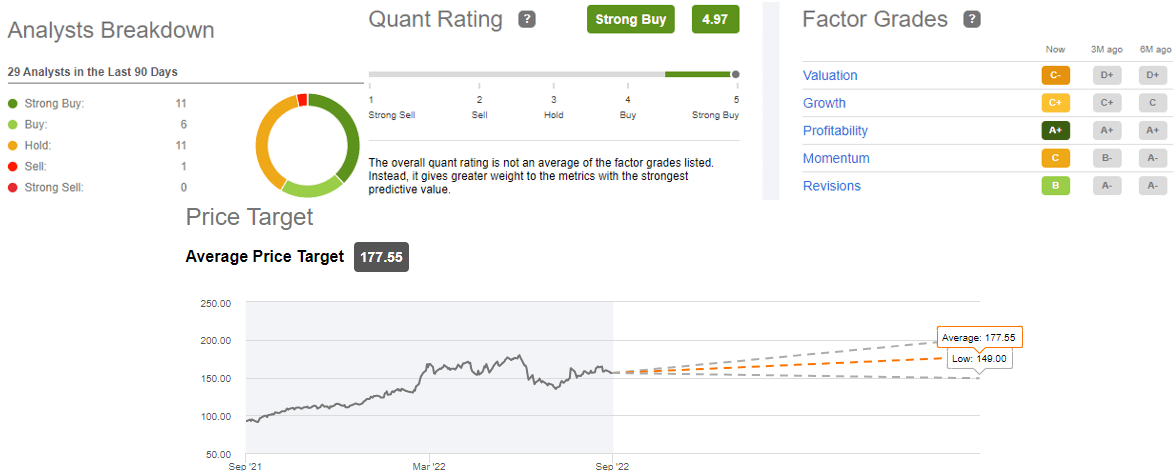This screenshot has width=1175, height=473.
Task: Open the Quant Rating help icon
Action: (x=528, y=20)
